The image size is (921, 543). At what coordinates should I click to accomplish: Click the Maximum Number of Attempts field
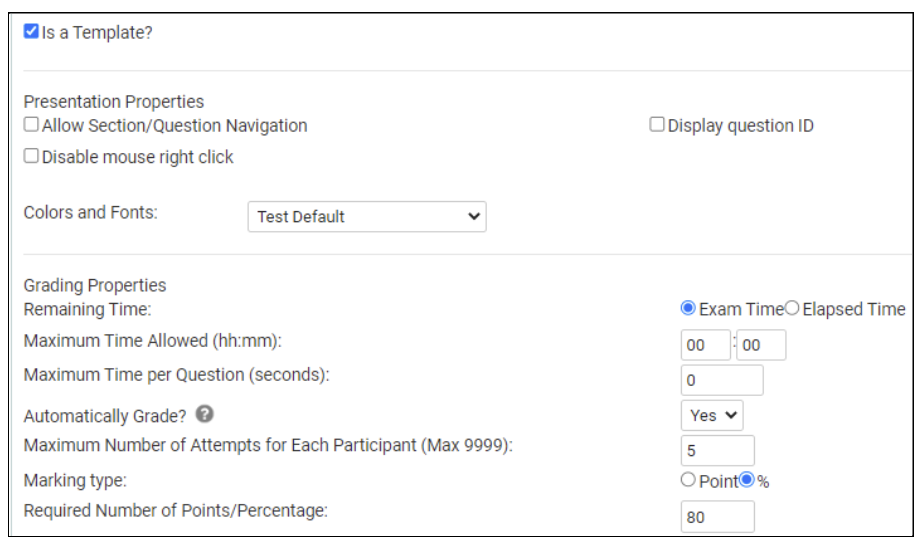coord(718,451)
